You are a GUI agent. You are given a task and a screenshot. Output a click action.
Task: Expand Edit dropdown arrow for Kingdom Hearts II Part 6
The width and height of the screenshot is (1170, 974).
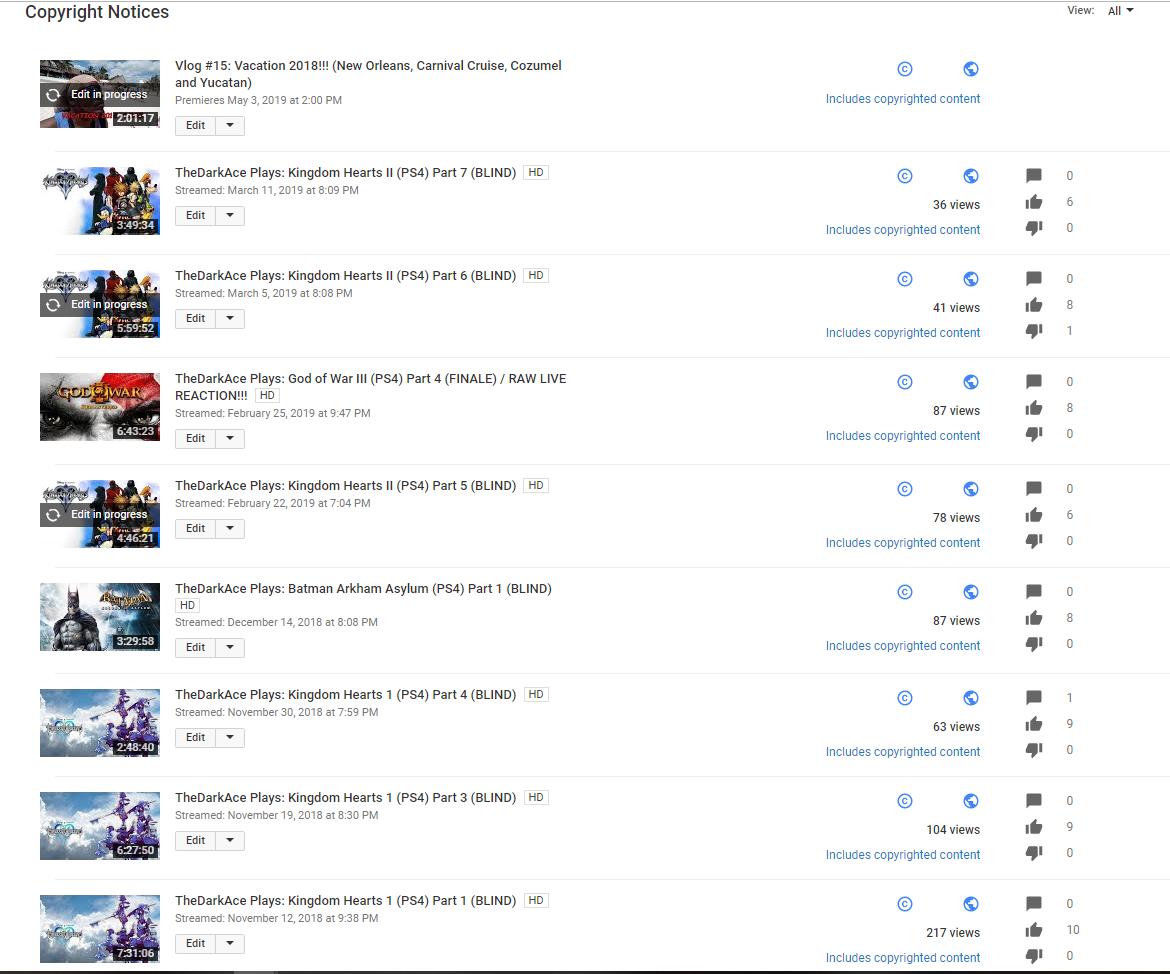coord(230,319)
